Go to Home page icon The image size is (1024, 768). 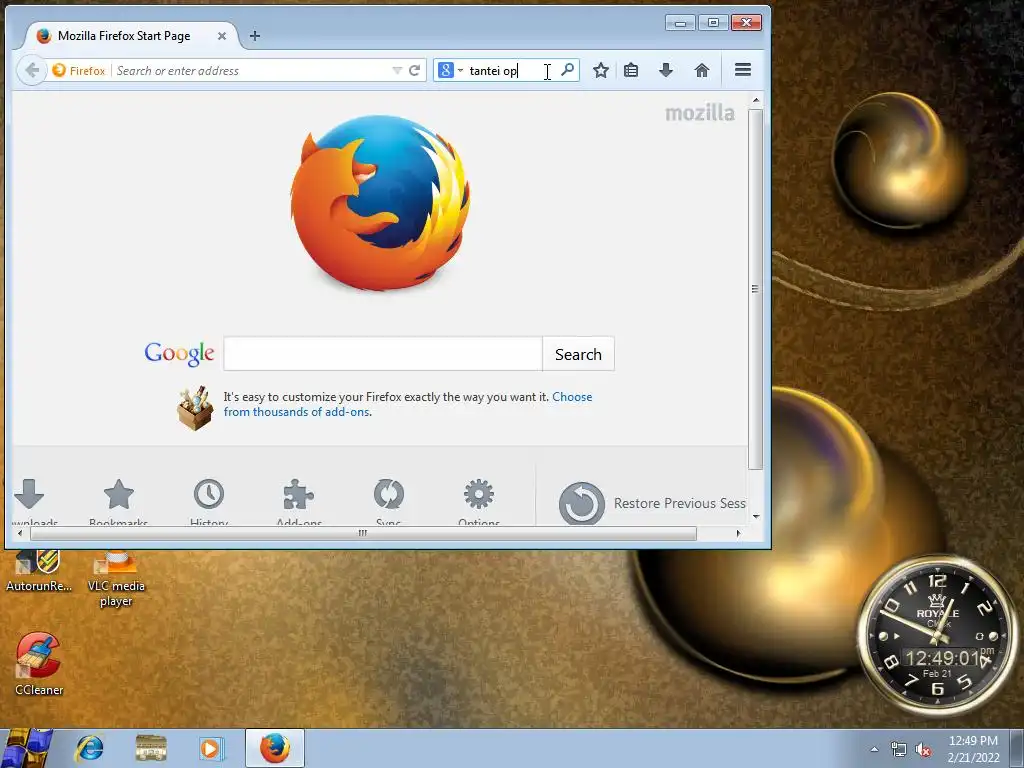click(x=701, y=70)
